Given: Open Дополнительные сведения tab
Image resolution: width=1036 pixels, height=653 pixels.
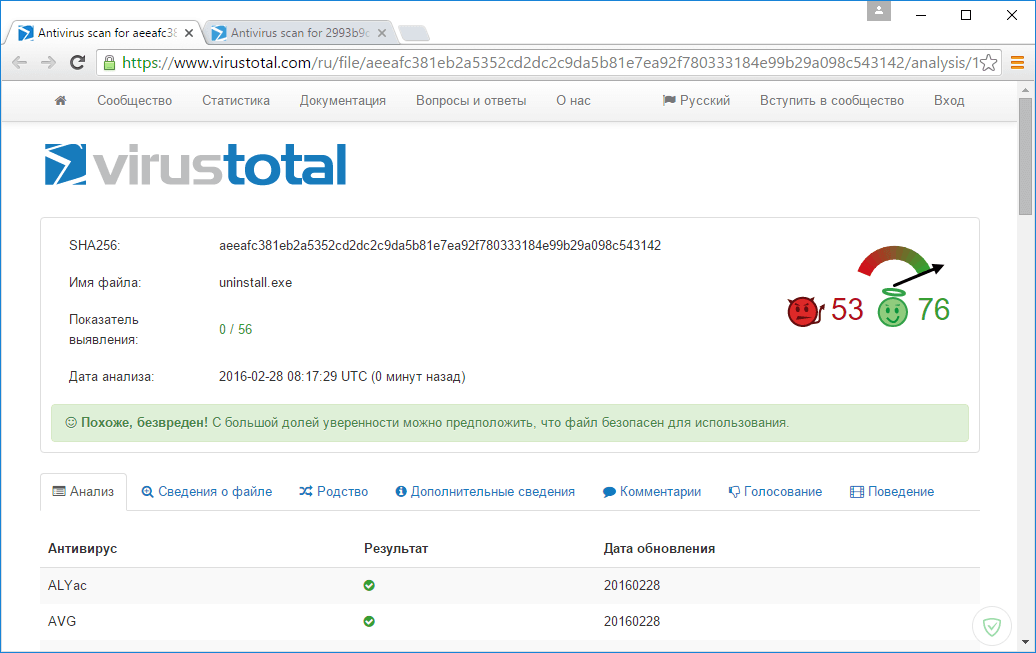Looking at the screenshot, I should click(485, 492).
